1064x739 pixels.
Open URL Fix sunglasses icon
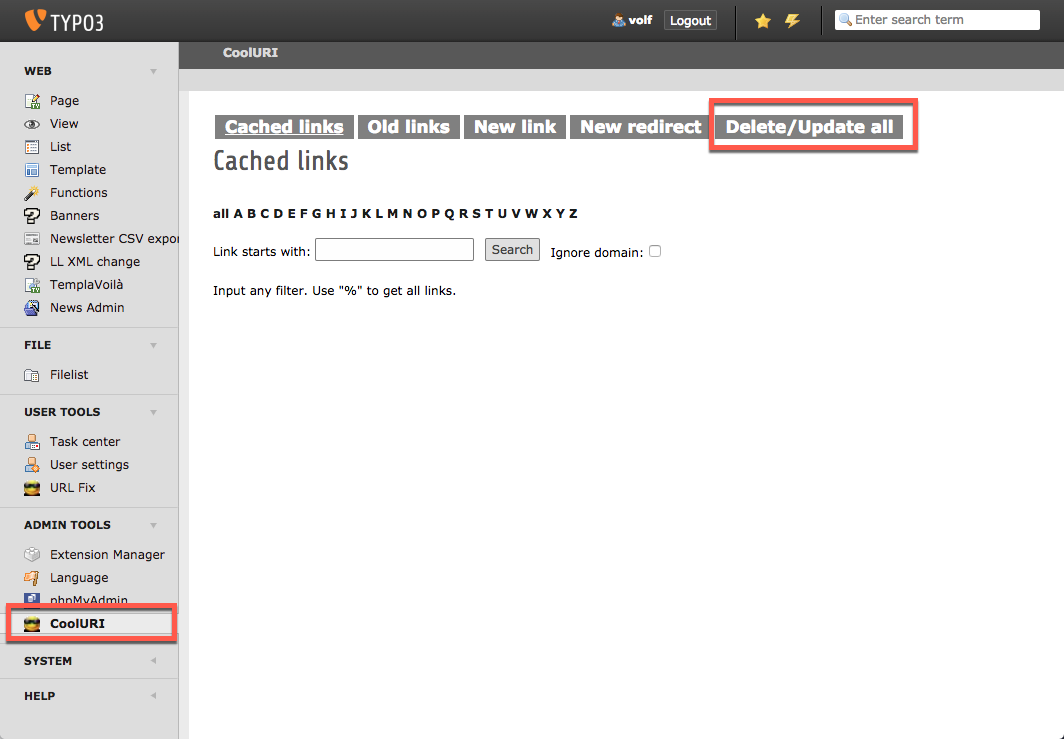pos(32,488)
